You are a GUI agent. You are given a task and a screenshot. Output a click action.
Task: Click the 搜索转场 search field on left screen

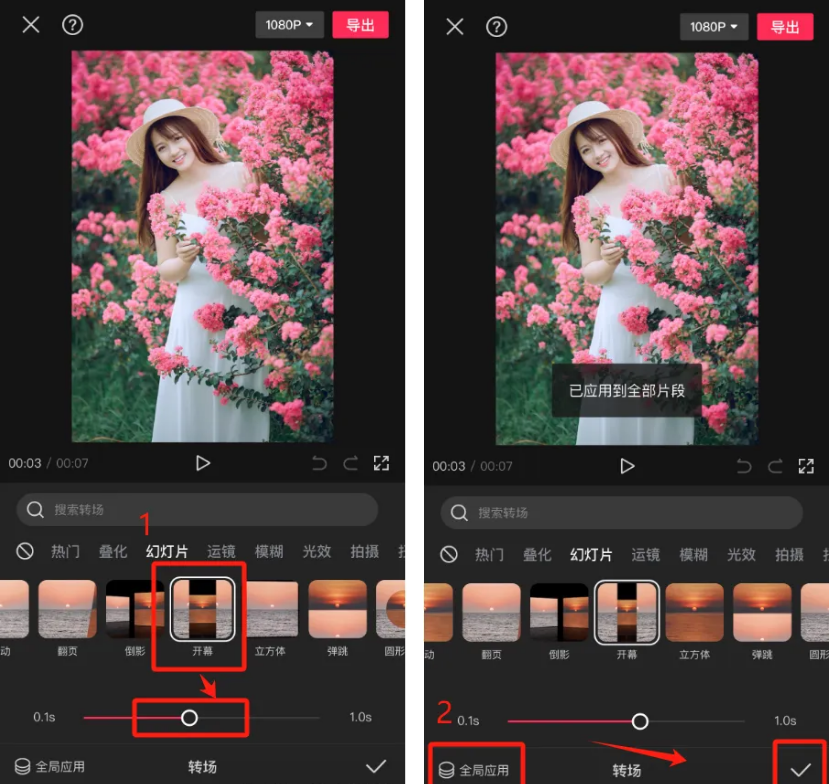[197, 510]
